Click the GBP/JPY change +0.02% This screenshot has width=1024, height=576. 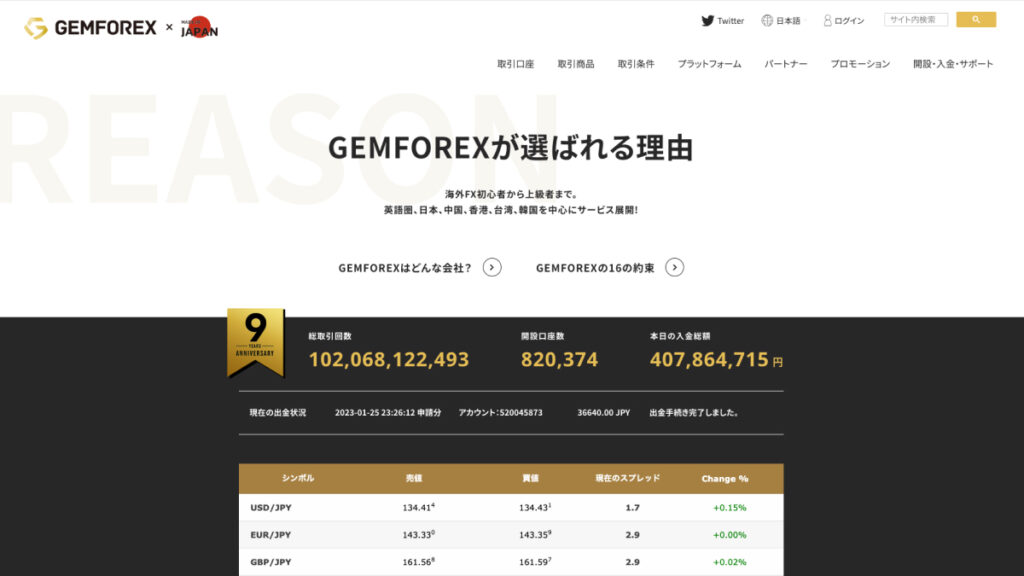pyautogui.click(x=729, y=562)
